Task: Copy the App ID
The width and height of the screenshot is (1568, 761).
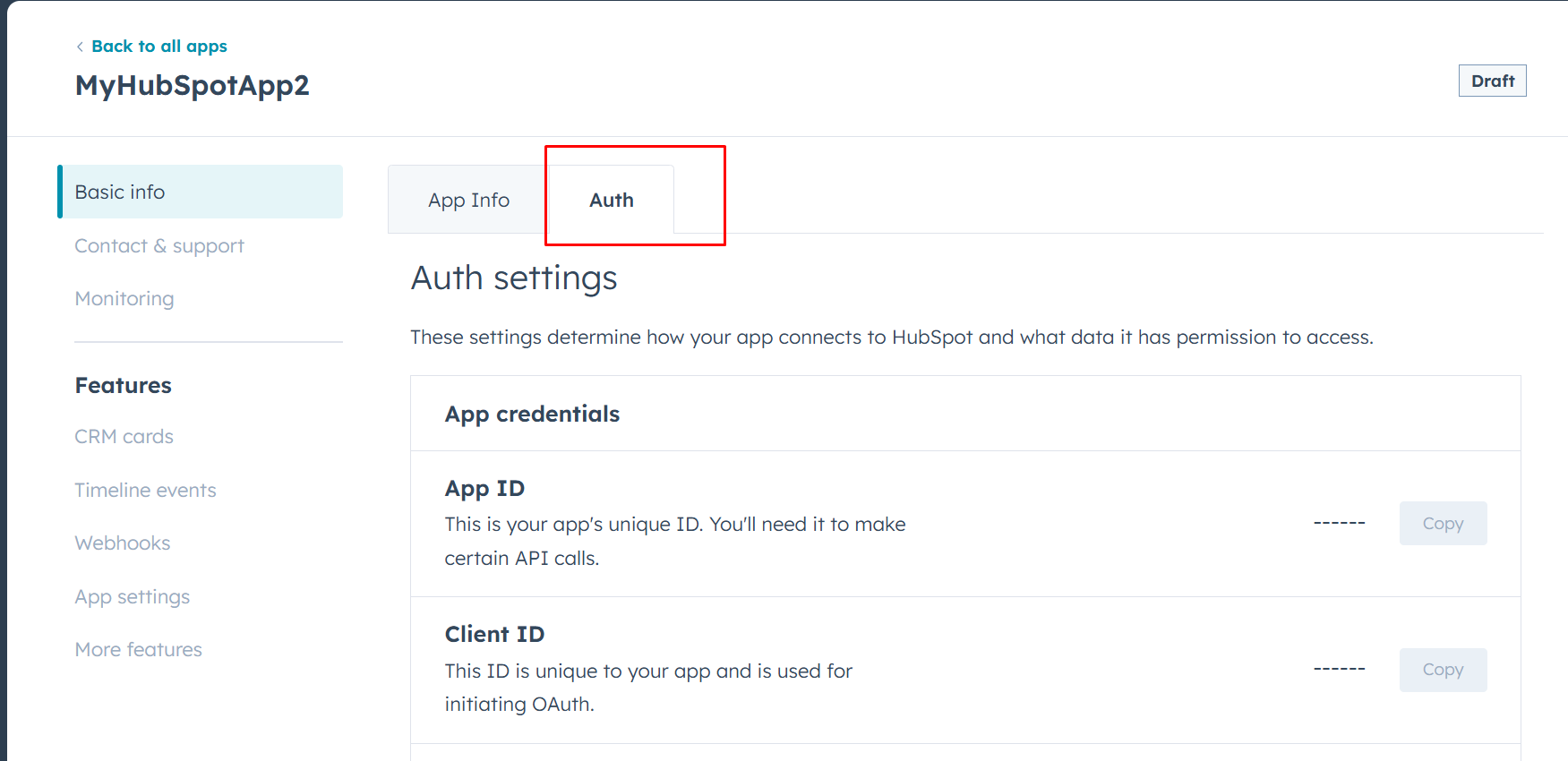Action: 1443,524
